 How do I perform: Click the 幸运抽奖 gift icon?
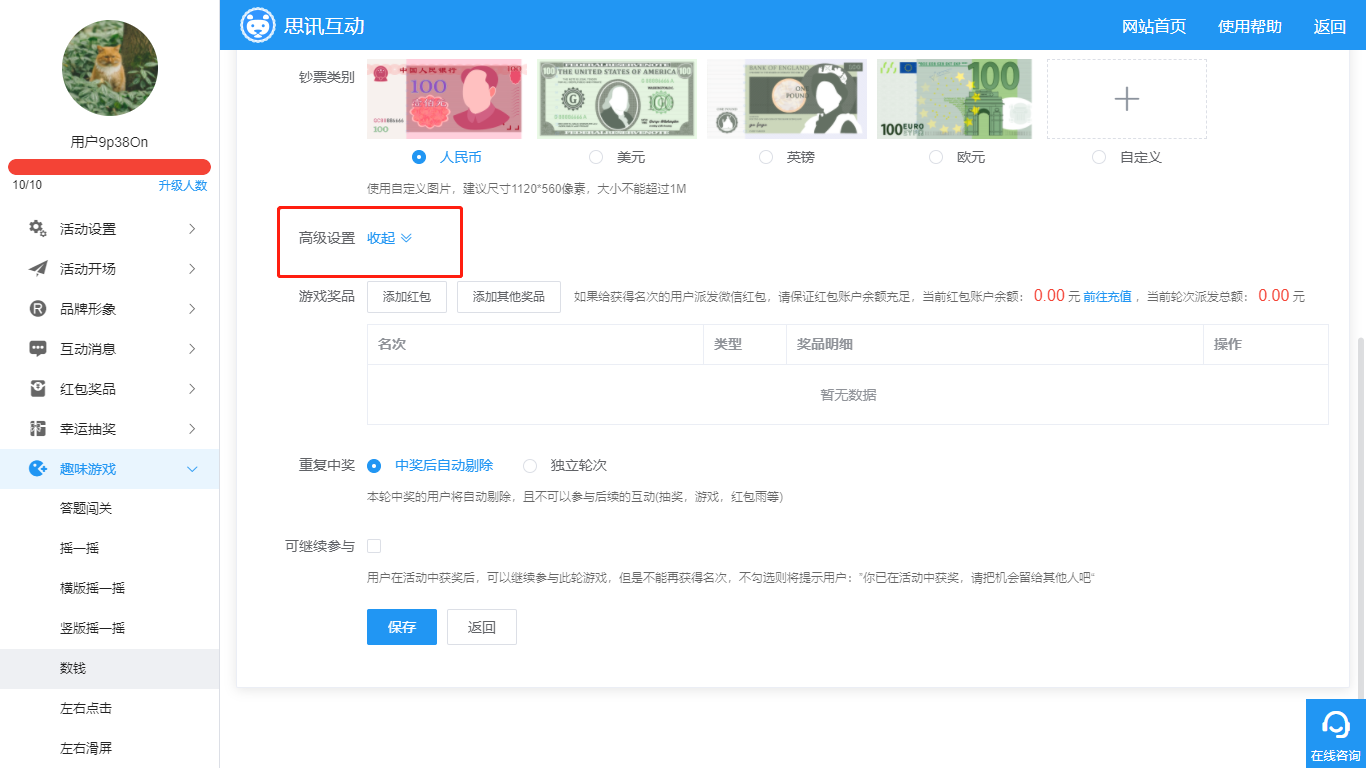tap(38, 428)
